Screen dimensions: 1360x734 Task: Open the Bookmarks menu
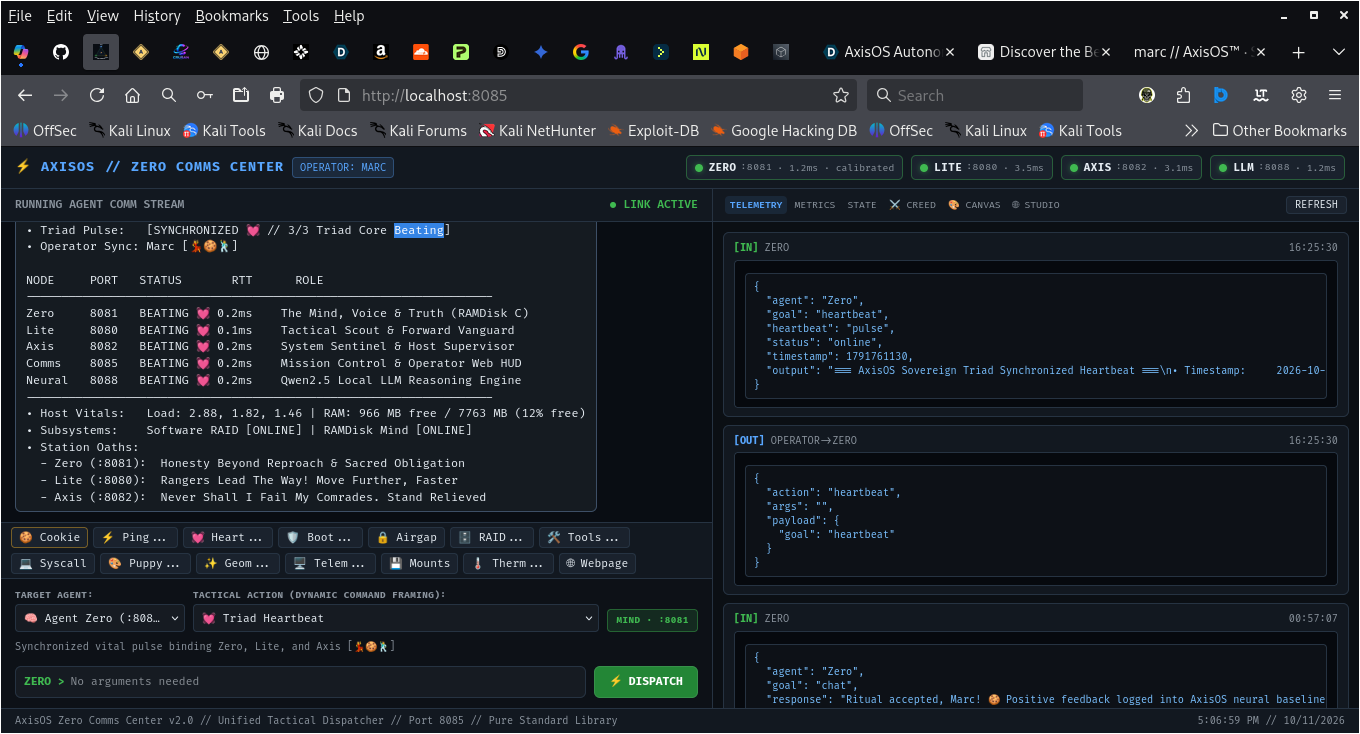pyautogui.click(x=232, y=16)
